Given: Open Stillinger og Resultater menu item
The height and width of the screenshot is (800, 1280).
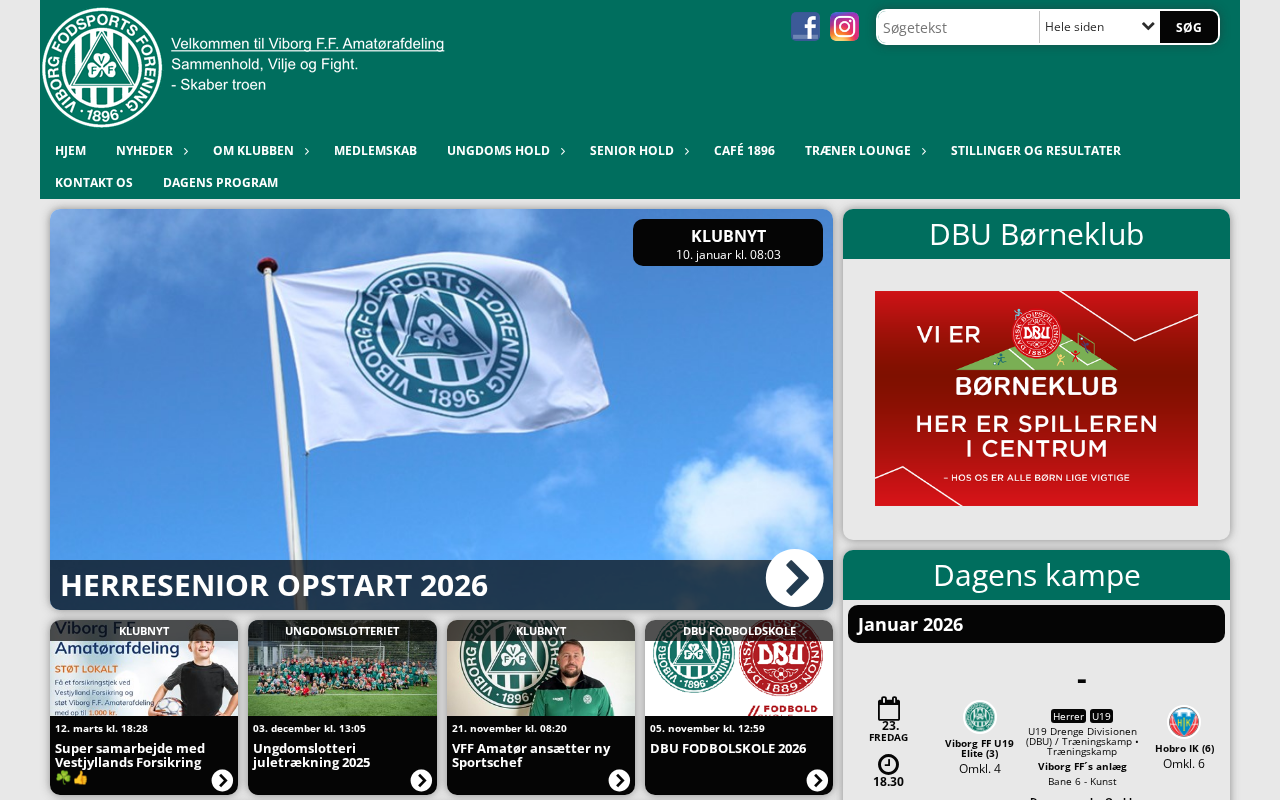Looking at the screenshot, I should (1036, 151).
